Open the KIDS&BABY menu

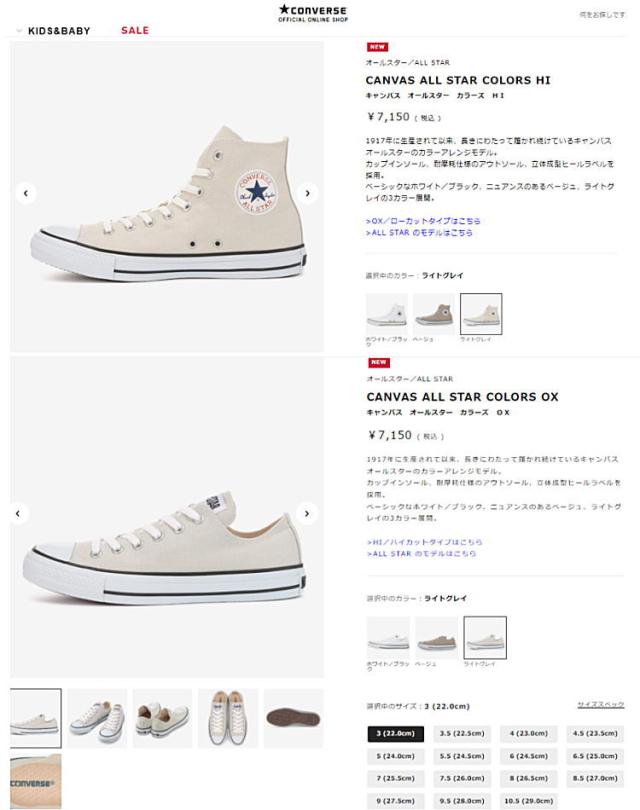[x=59, y=31]
